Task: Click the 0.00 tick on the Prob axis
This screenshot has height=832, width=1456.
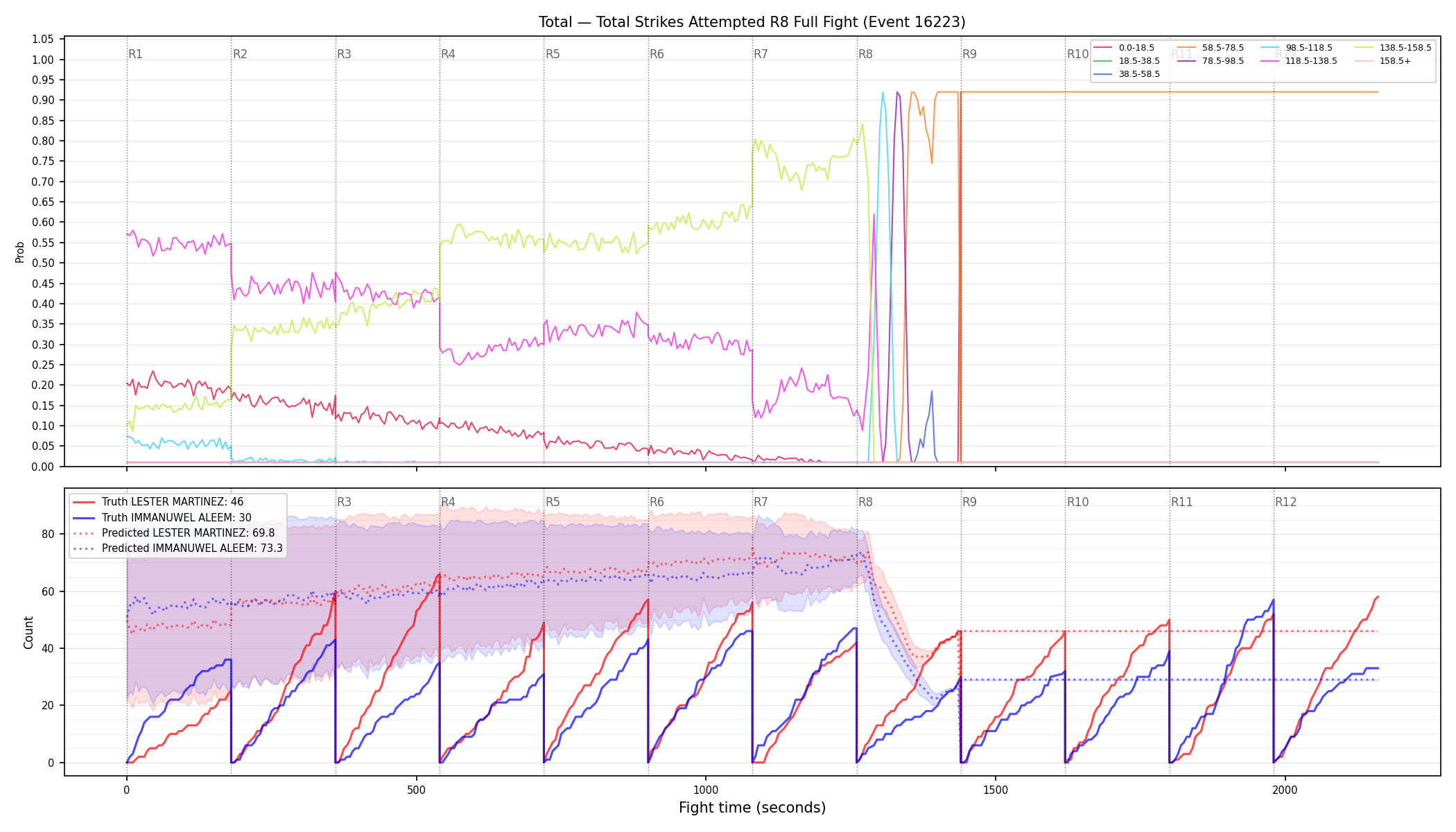Action: (x=43, y=467)
